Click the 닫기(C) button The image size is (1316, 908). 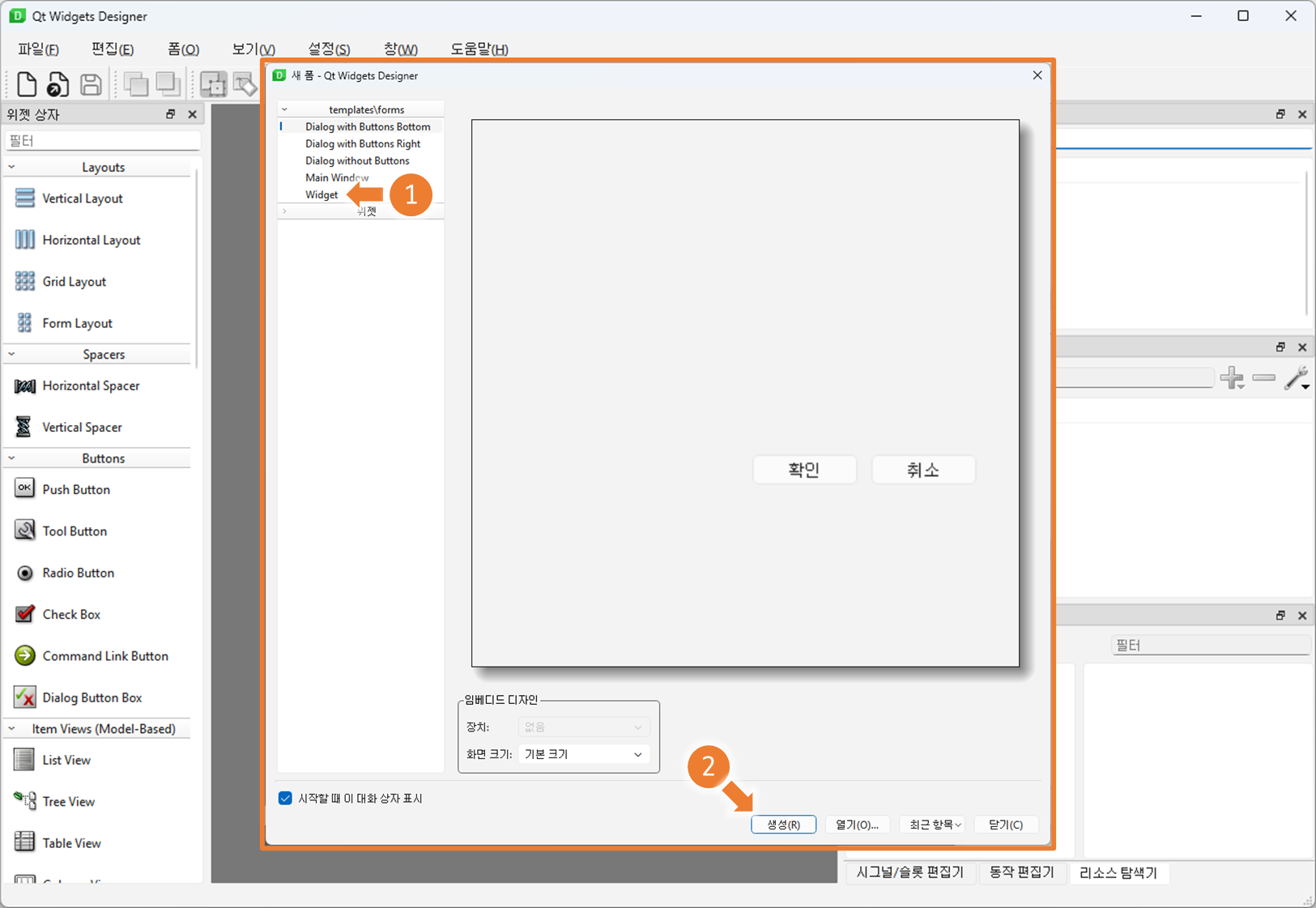click(1006, 825)
